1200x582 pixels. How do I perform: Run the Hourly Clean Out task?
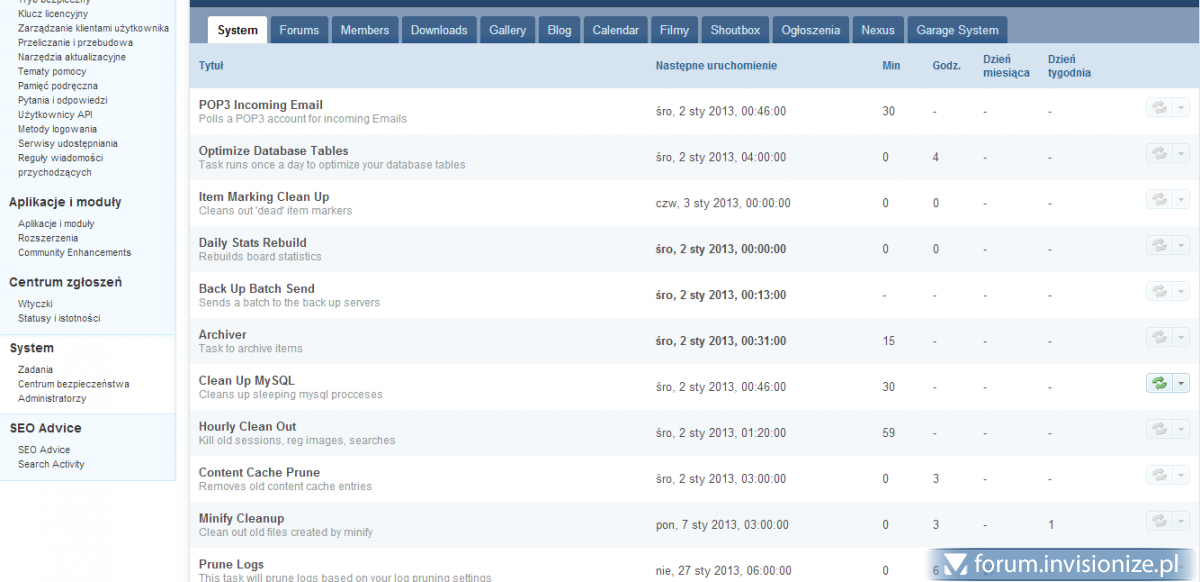tap(1159, 429)
